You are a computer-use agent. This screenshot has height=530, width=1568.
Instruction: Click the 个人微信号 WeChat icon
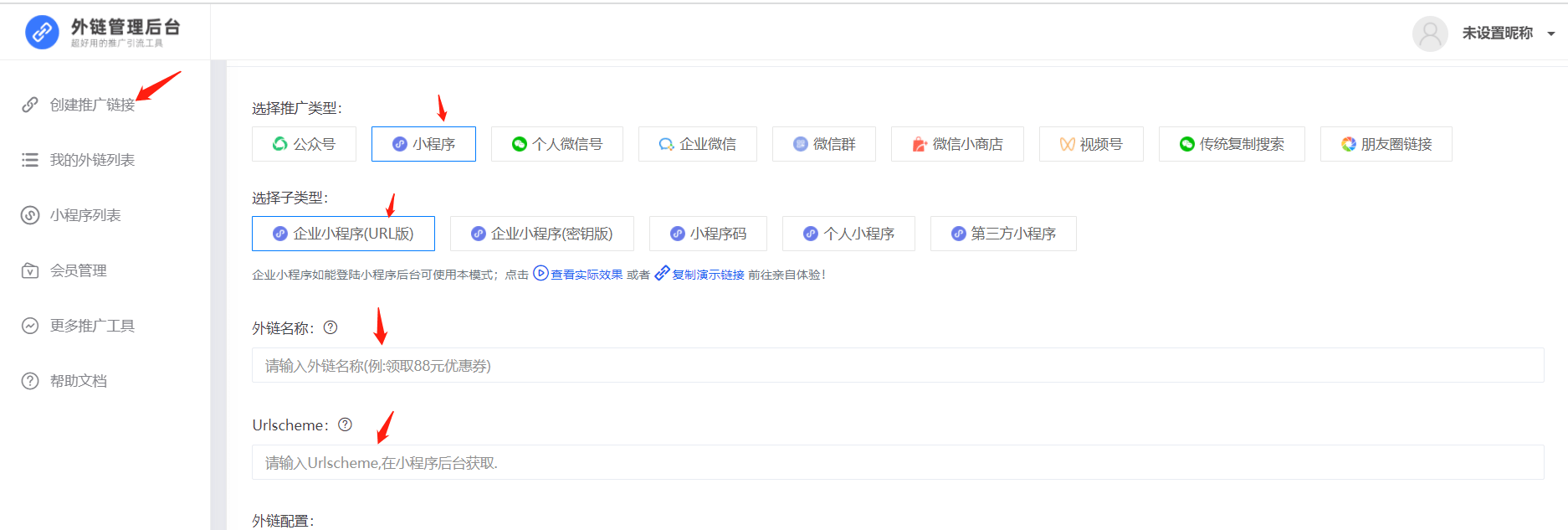coord(520,144)
